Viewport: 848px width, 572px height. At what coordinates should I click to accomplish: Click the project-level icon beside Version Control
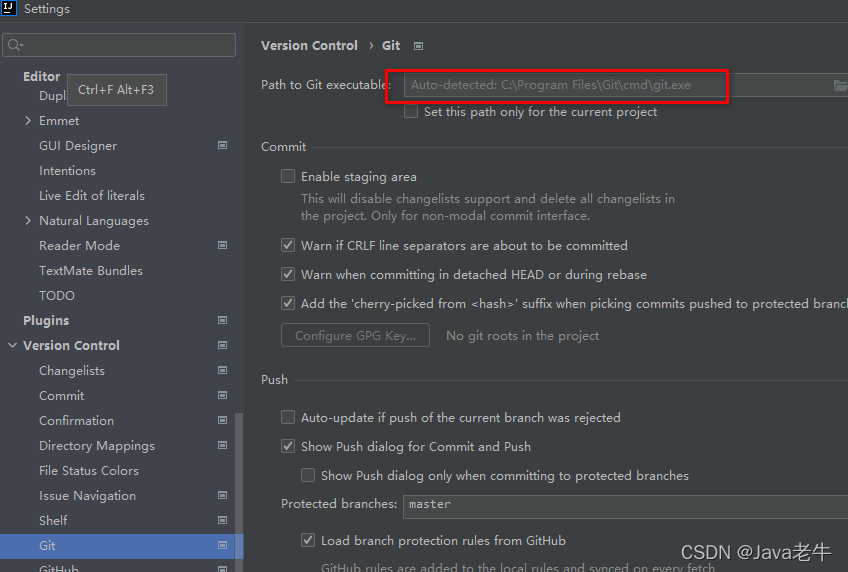click(x=222, y=345)
